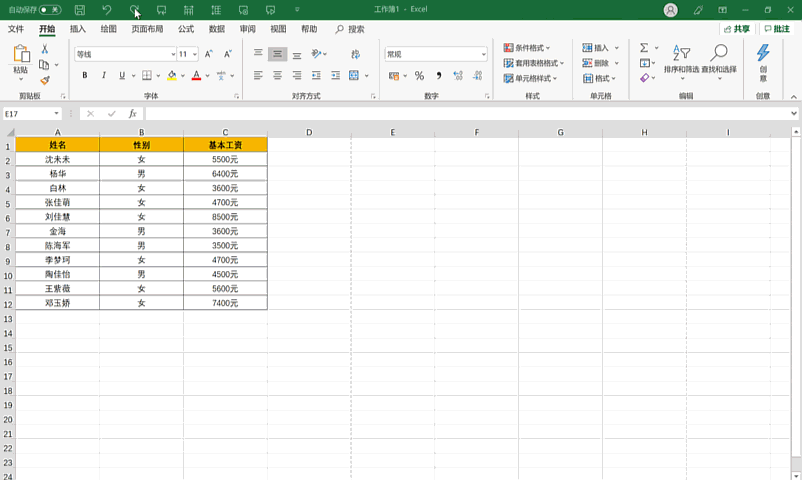802x480 pixels.
Task: Switch to the Review tab
Action: 248,29
